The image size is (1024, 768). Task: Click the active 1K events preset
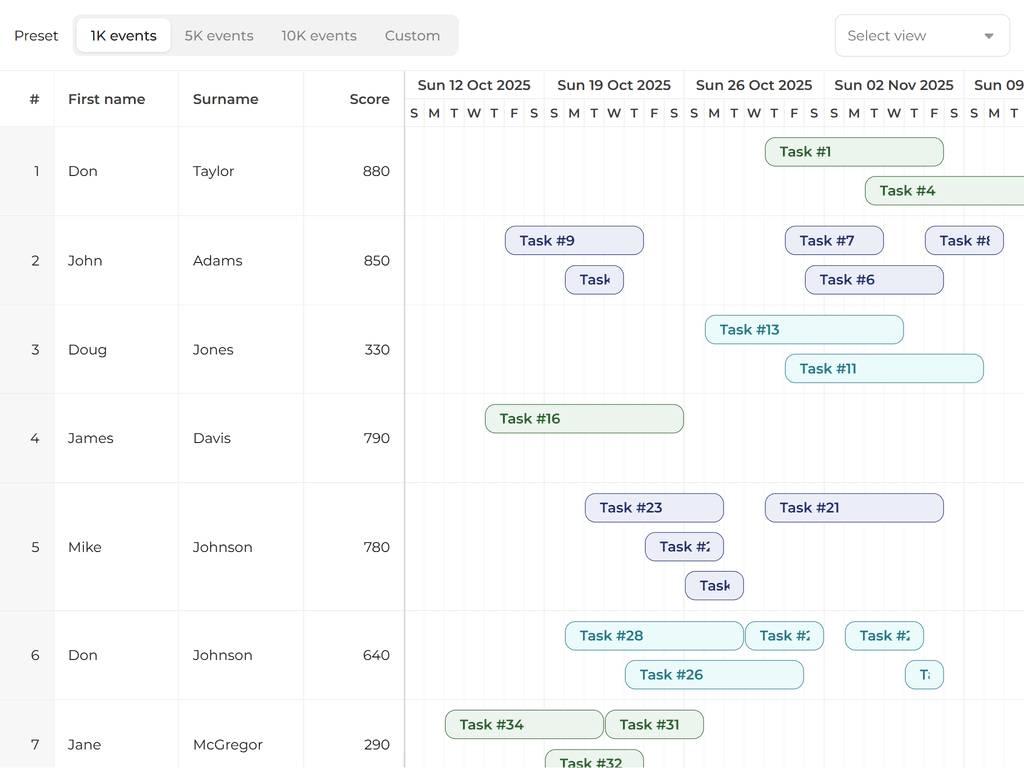point(122,35)
